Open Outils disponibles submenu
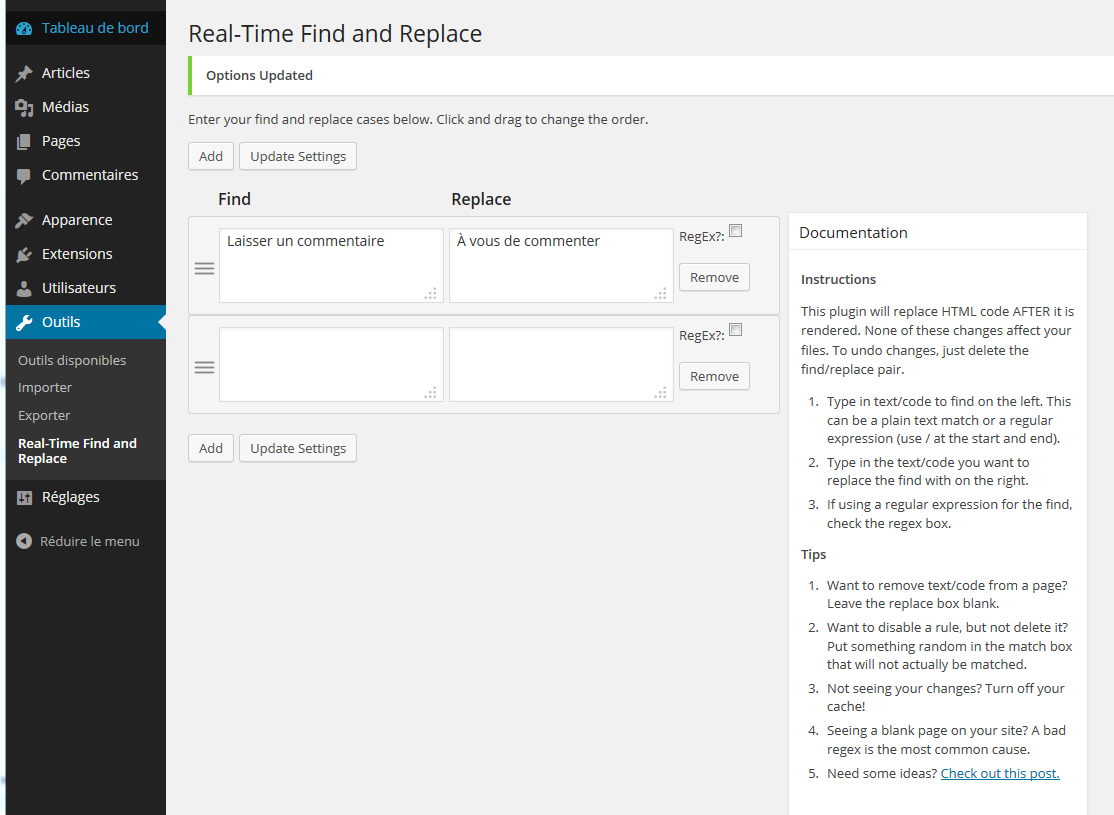The height and width of the screenshot is (815, 1114). tap(72, 361)
